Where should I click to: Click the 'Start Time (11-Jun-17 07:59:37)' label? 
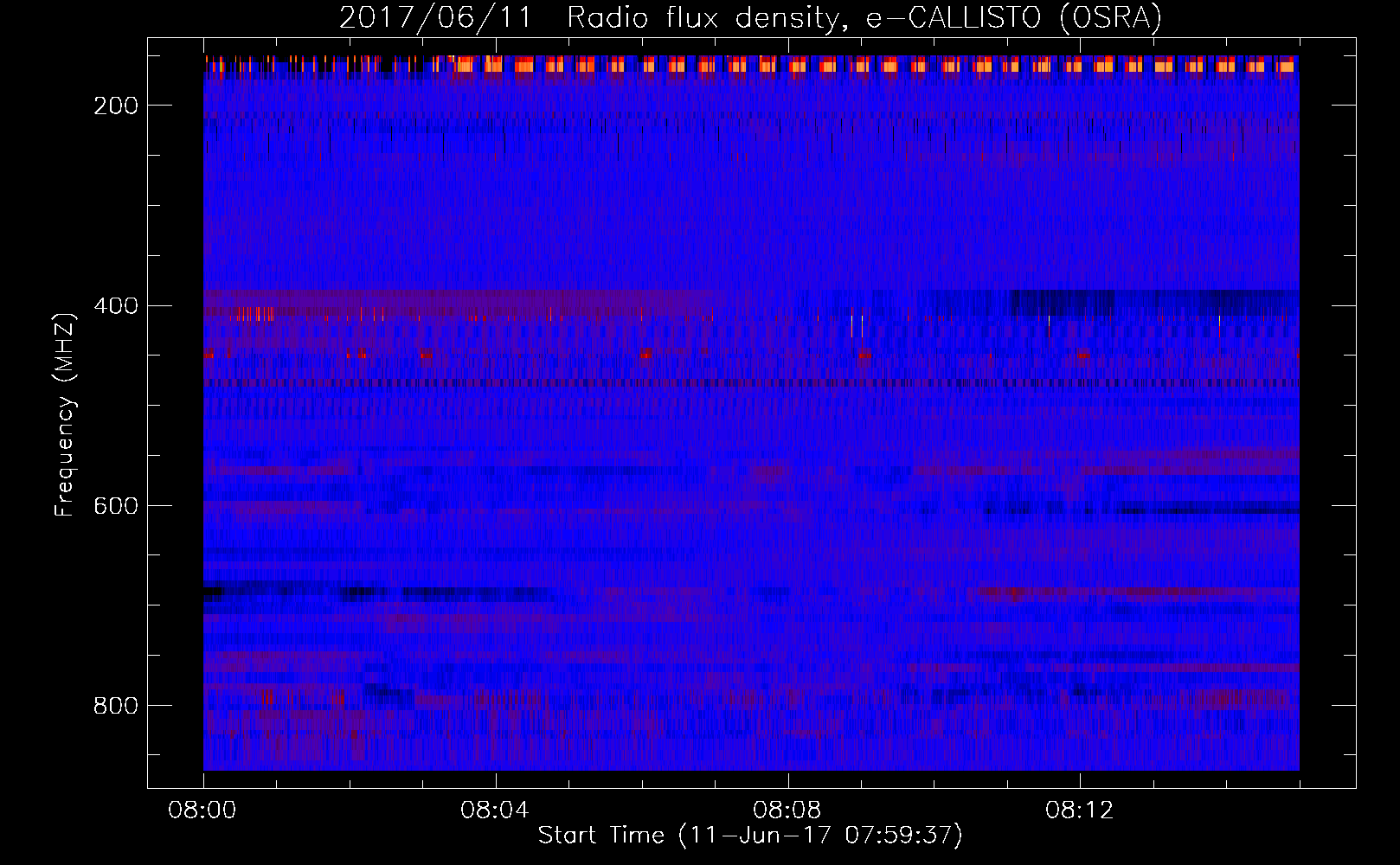click(750, 836)
